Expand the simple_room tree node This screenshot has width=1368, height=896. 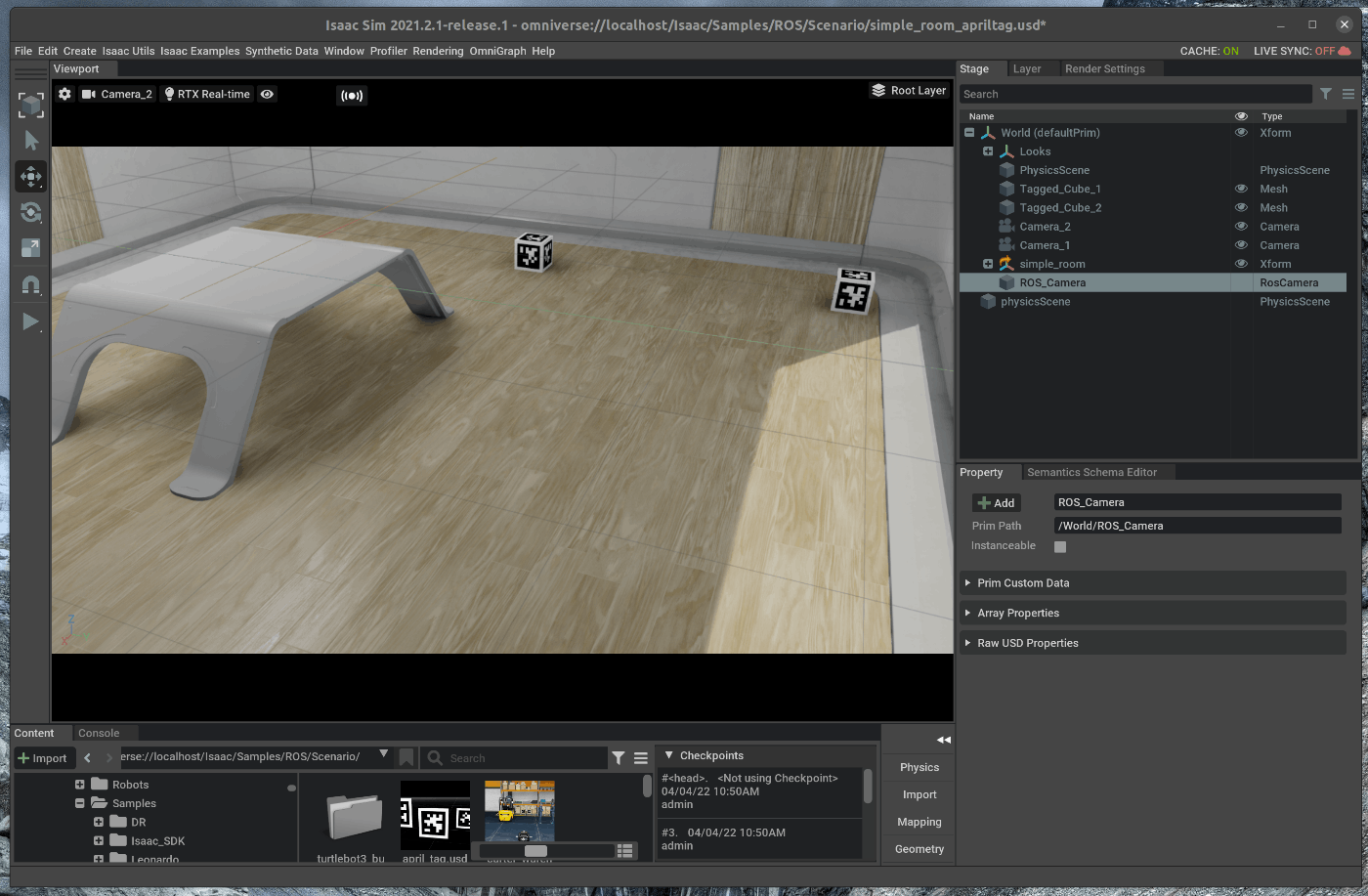coord(988,264)
